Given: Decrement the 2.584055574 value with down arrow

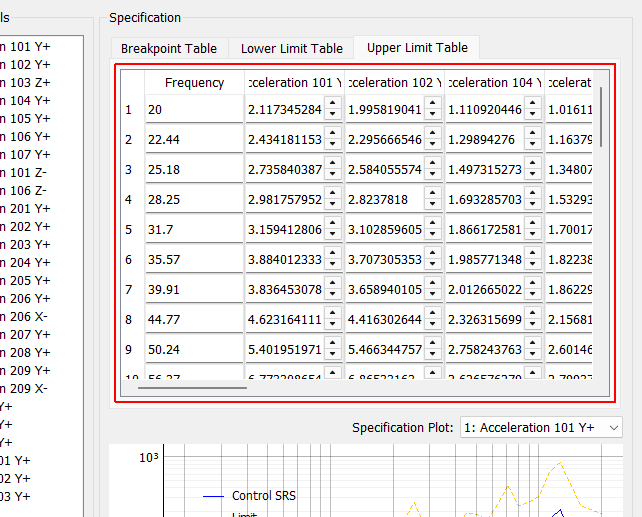Looking at the screenshot, I should [433, 174].
